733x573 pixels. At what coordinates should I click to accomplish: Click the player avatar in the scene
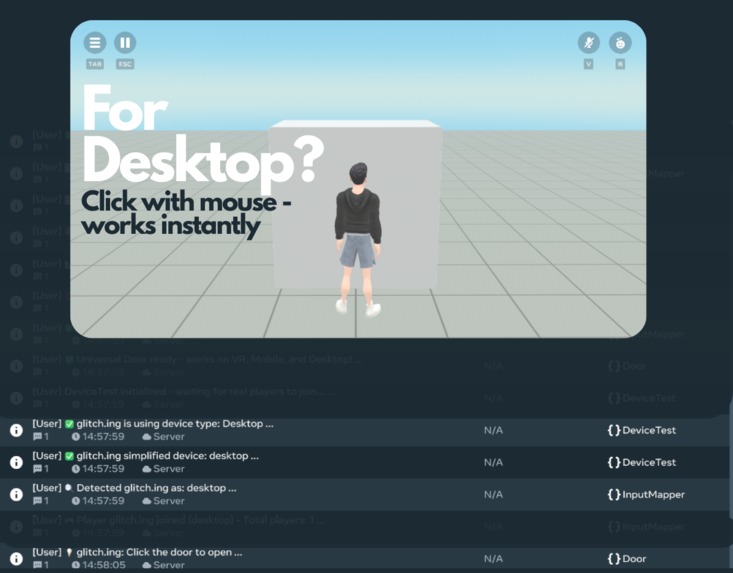[358, 239]
